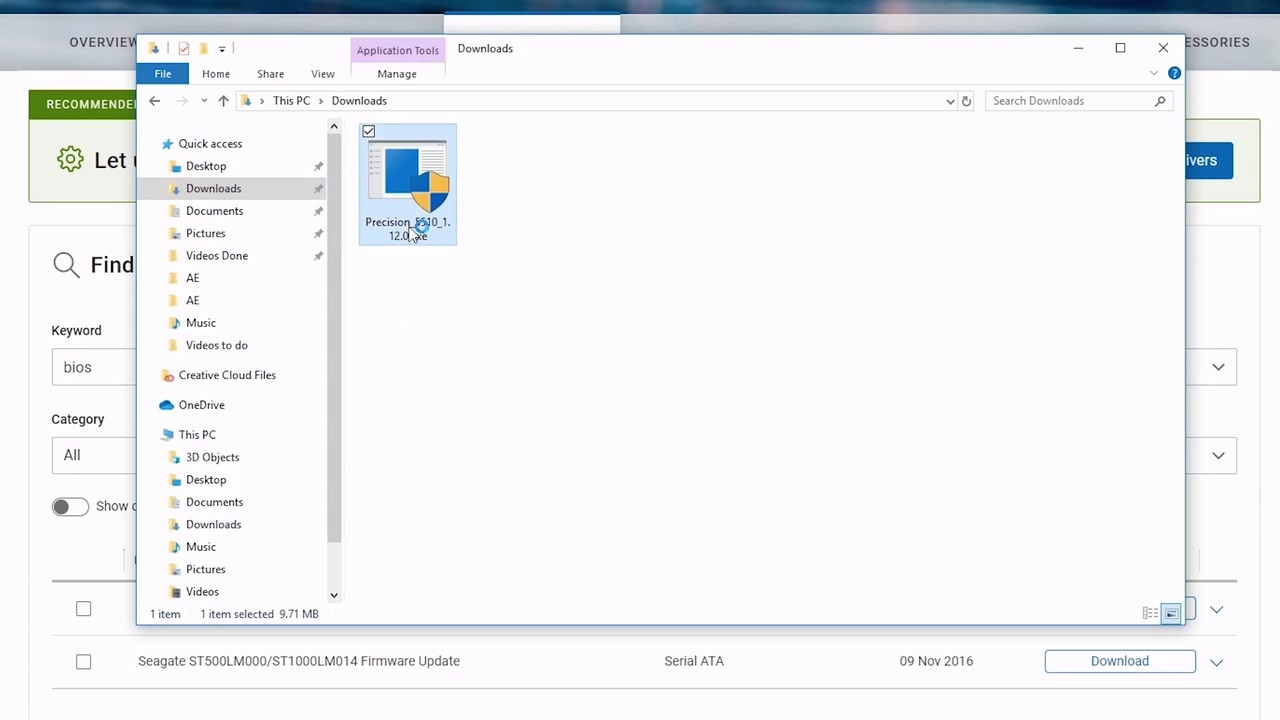Image resolution: width=1280 pixels, height=720 pixels.
Task: Open Videos folder under This PC
Action: coord(202,592)
